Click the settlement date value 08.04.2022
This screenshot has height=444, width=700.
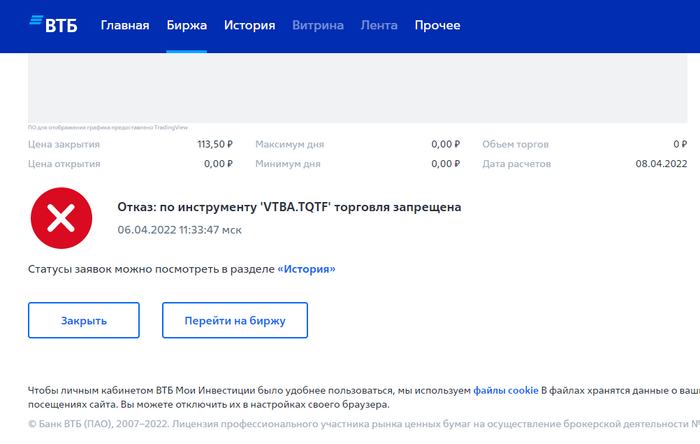point(661,164)
